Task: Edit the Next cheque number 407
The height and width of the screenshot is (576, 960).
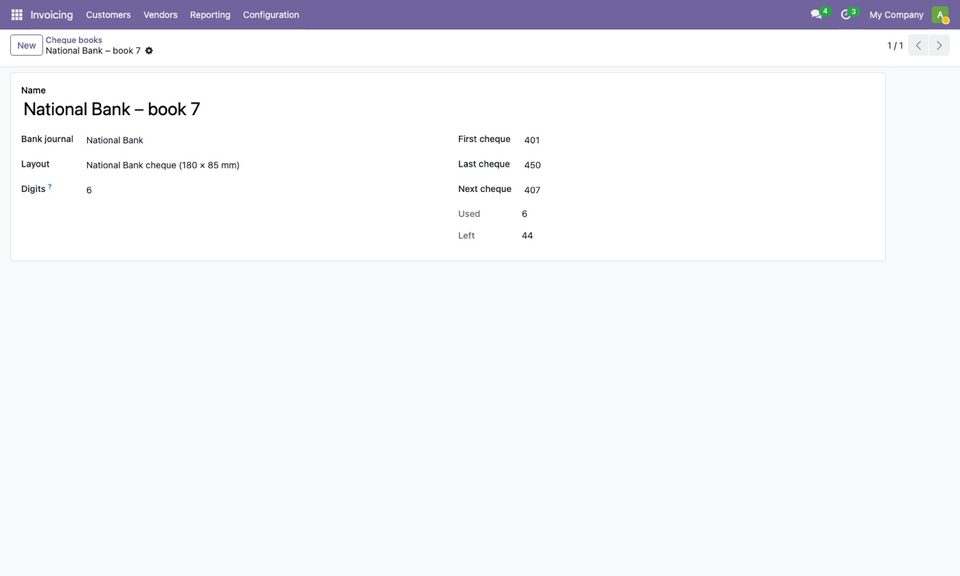Action: [698, 190]
